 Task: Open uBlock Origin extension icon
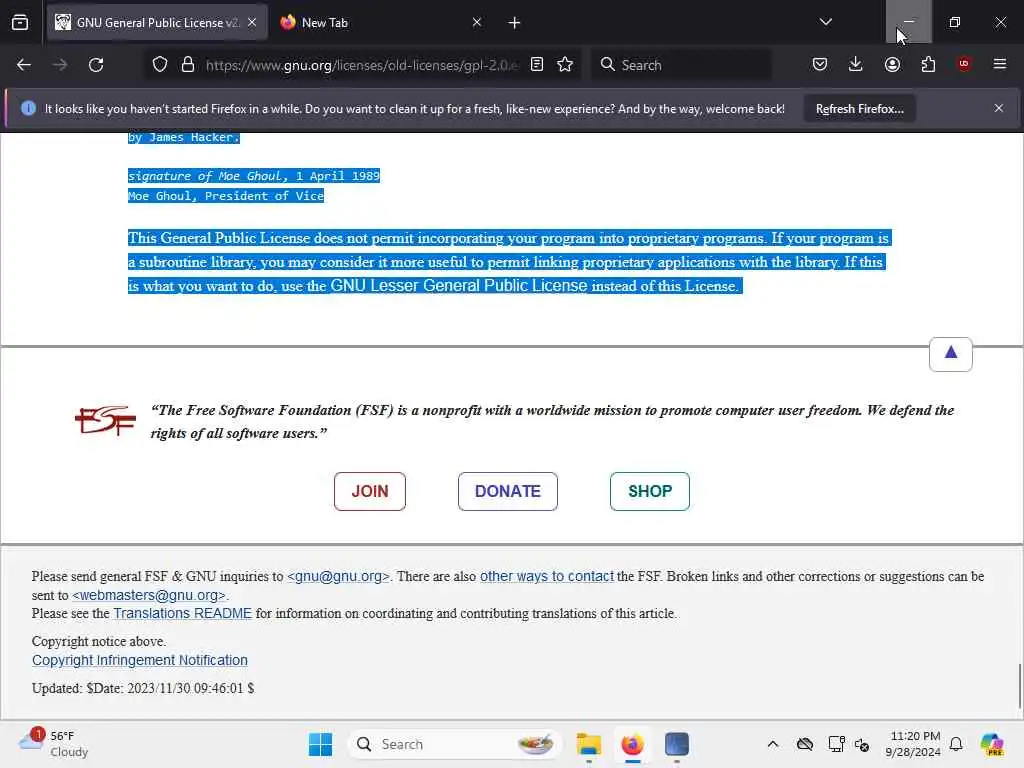click(964, 64)
